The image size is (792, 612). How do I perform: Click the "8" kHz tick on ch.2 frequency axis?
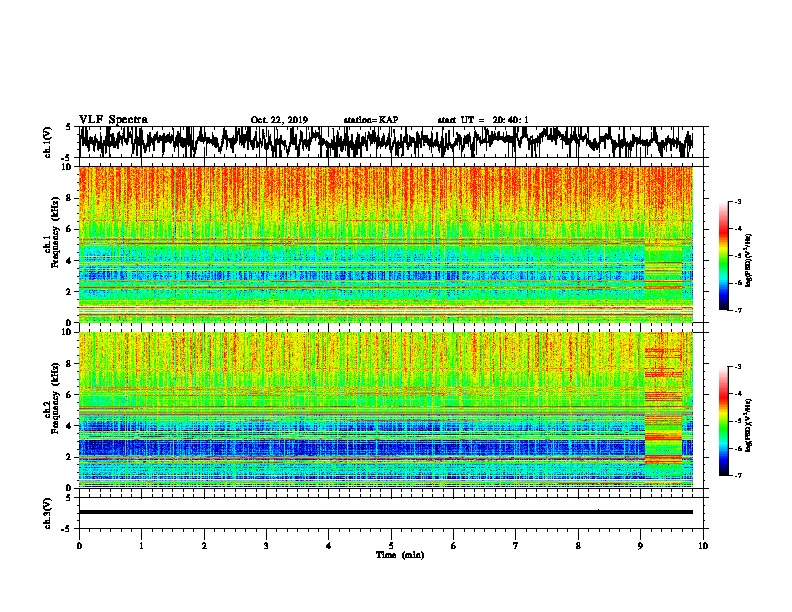(69, 364)
